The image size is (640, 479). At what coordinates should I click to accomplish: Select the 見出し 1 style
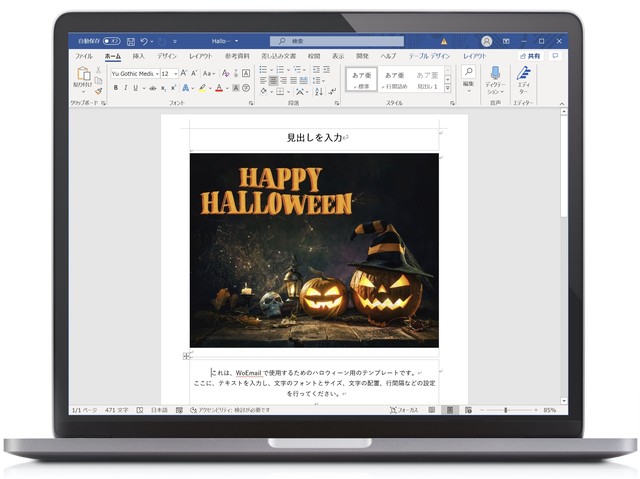[427, 80]
